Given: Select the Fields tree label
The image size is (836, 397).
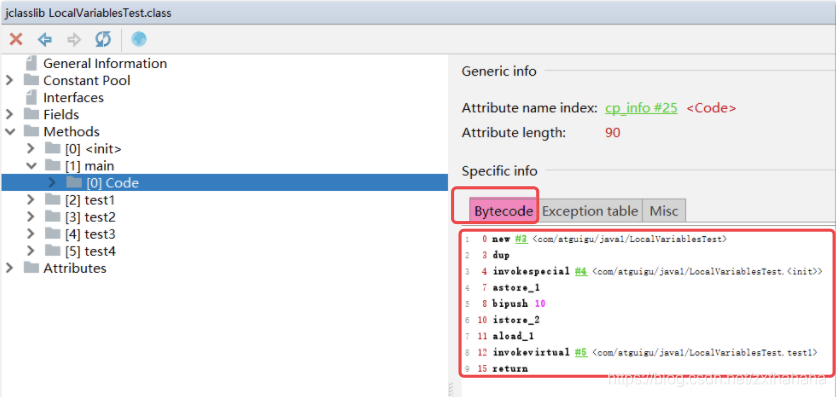Looking at the screenshot, I should click(x=61, y=115).
